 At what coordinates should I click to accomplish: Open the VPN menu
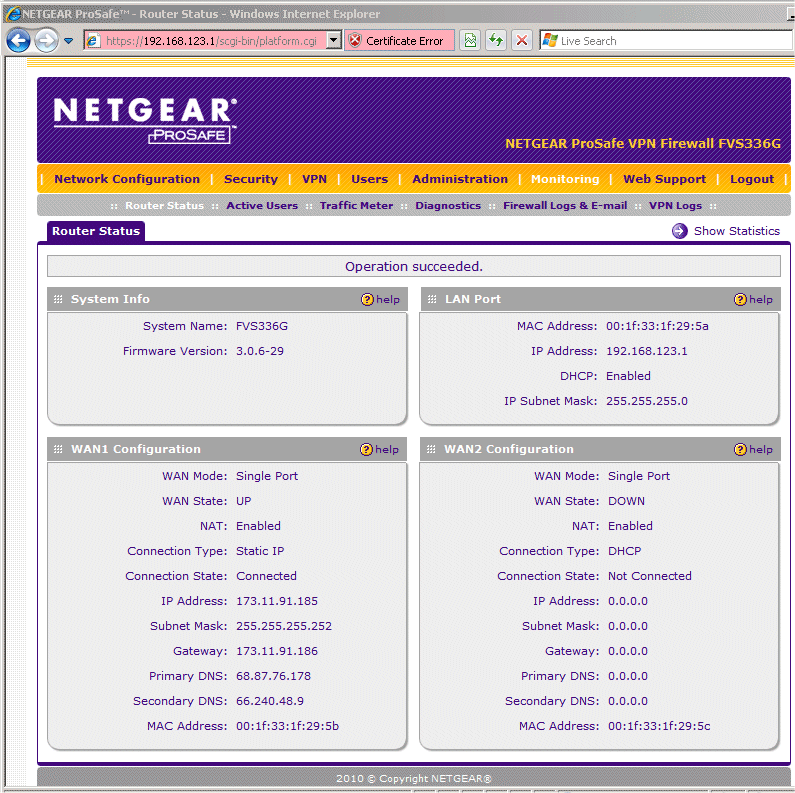(x=314, y=179)
